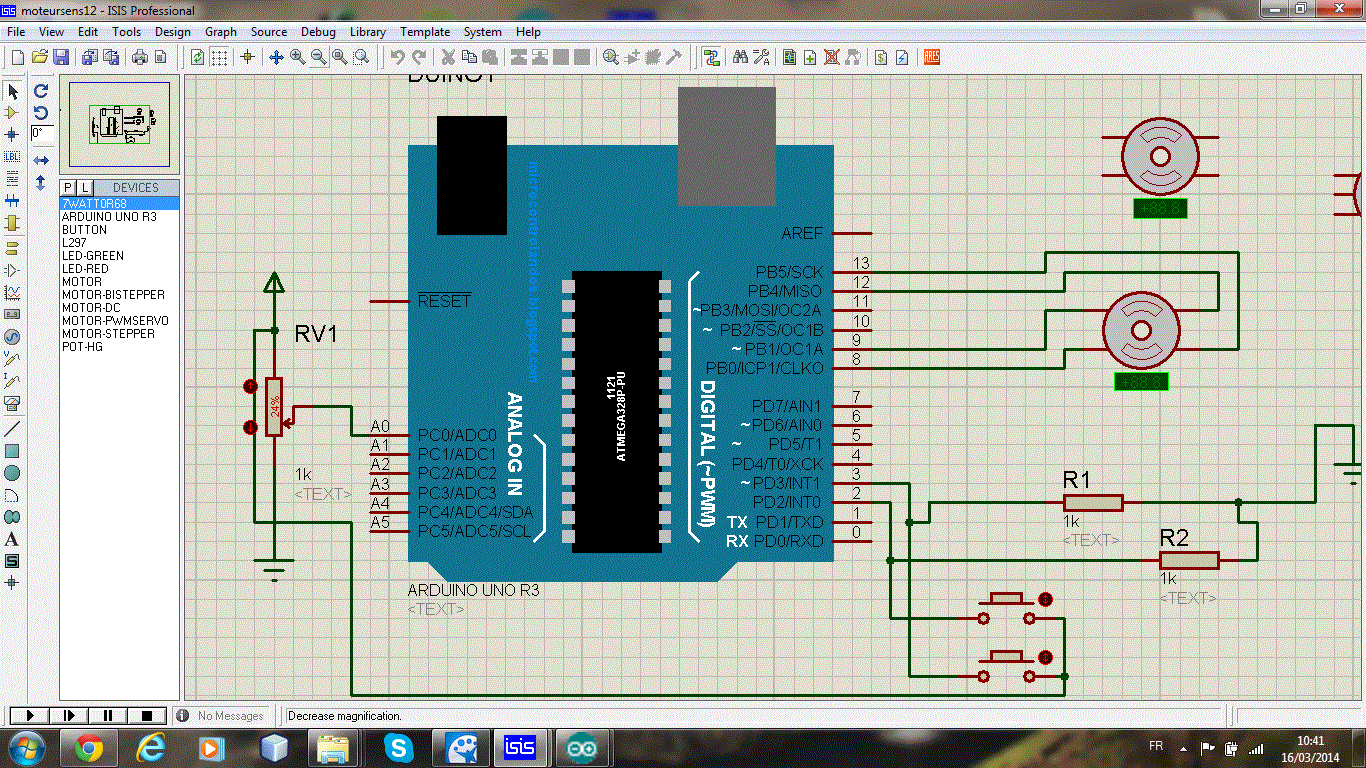1366x768 pixels.
Task: Transfer the netlist to ARES
Action: tap(930, 57)
